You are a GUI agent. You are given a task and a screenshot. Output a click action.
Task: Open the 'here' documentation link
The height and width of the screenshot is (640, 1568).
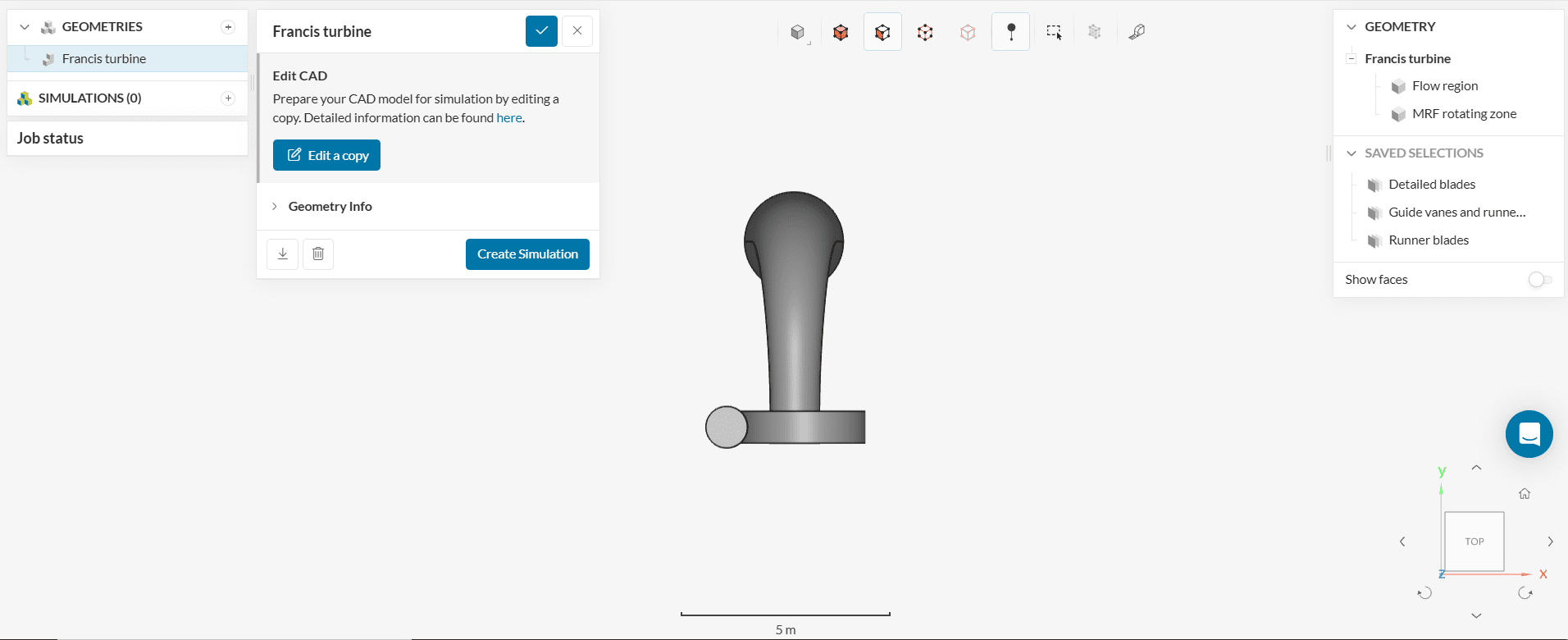[x=508, y=118]
